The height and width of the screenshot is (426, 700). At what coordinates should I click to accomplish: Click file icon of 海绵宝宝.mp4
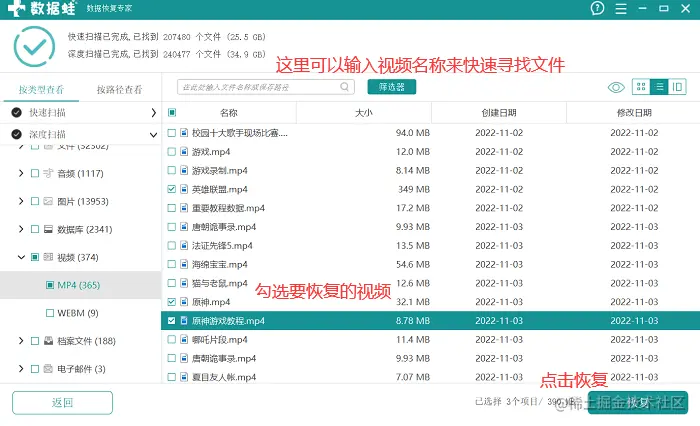pyautogui.click(x=184, y=264)
